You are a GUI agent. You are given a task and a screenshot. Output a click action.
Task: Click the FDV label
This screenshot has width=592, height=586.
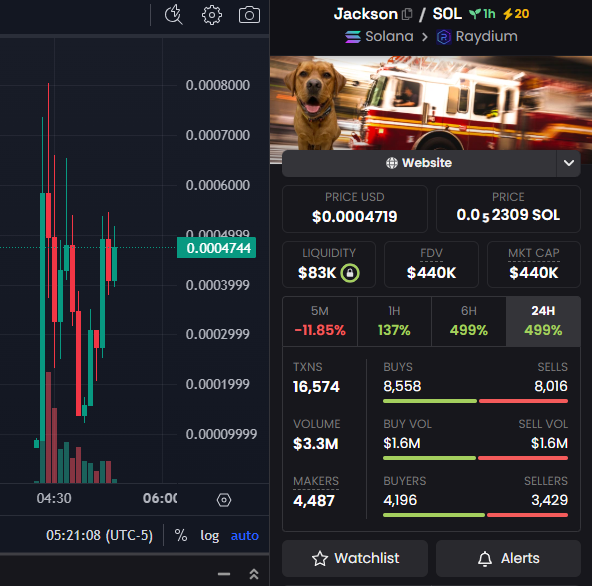point(431,253)
